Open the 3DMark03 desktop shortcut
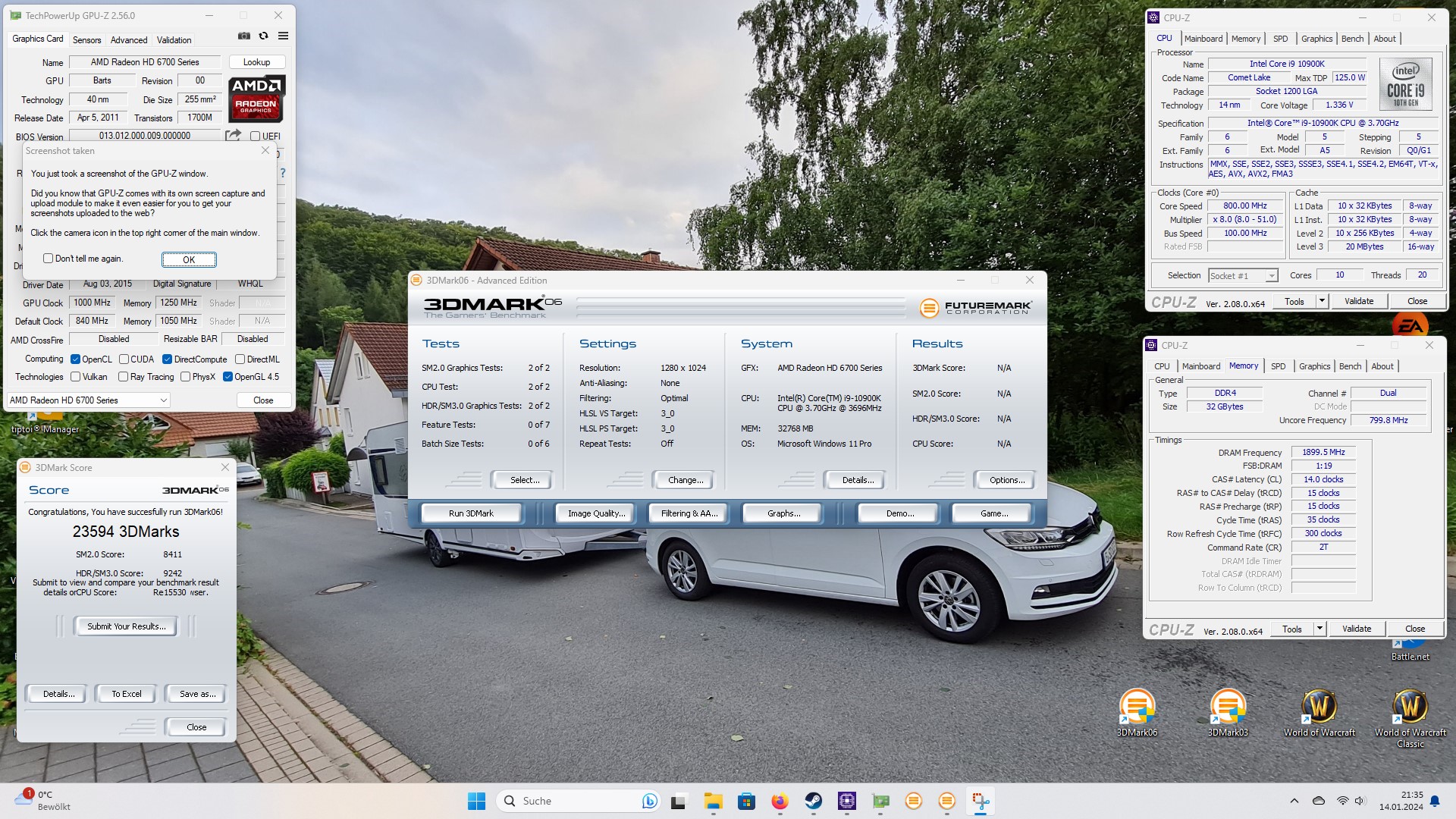Viewport: 1456px width, 819px height. tap(1228, 713)
